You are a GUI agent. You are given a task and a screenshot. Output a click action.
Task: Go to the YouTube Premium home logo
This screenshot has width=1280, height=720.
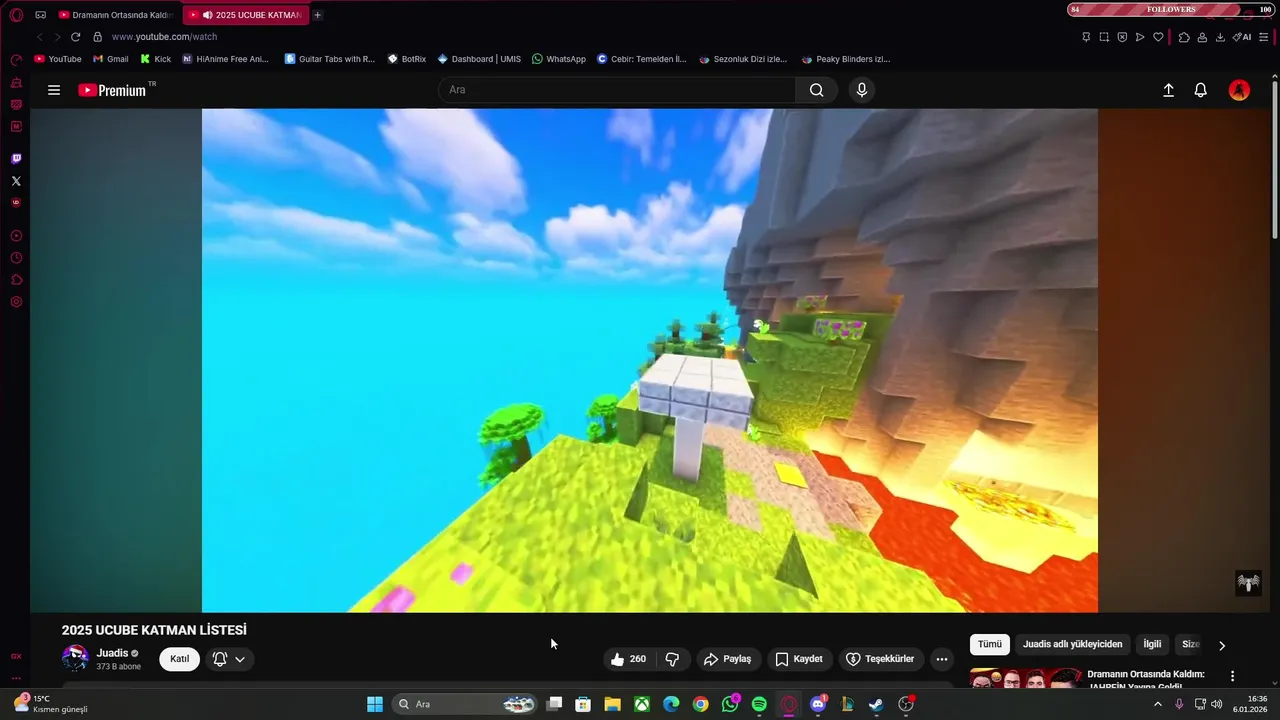pyautogui.click(x=113, y=90)
